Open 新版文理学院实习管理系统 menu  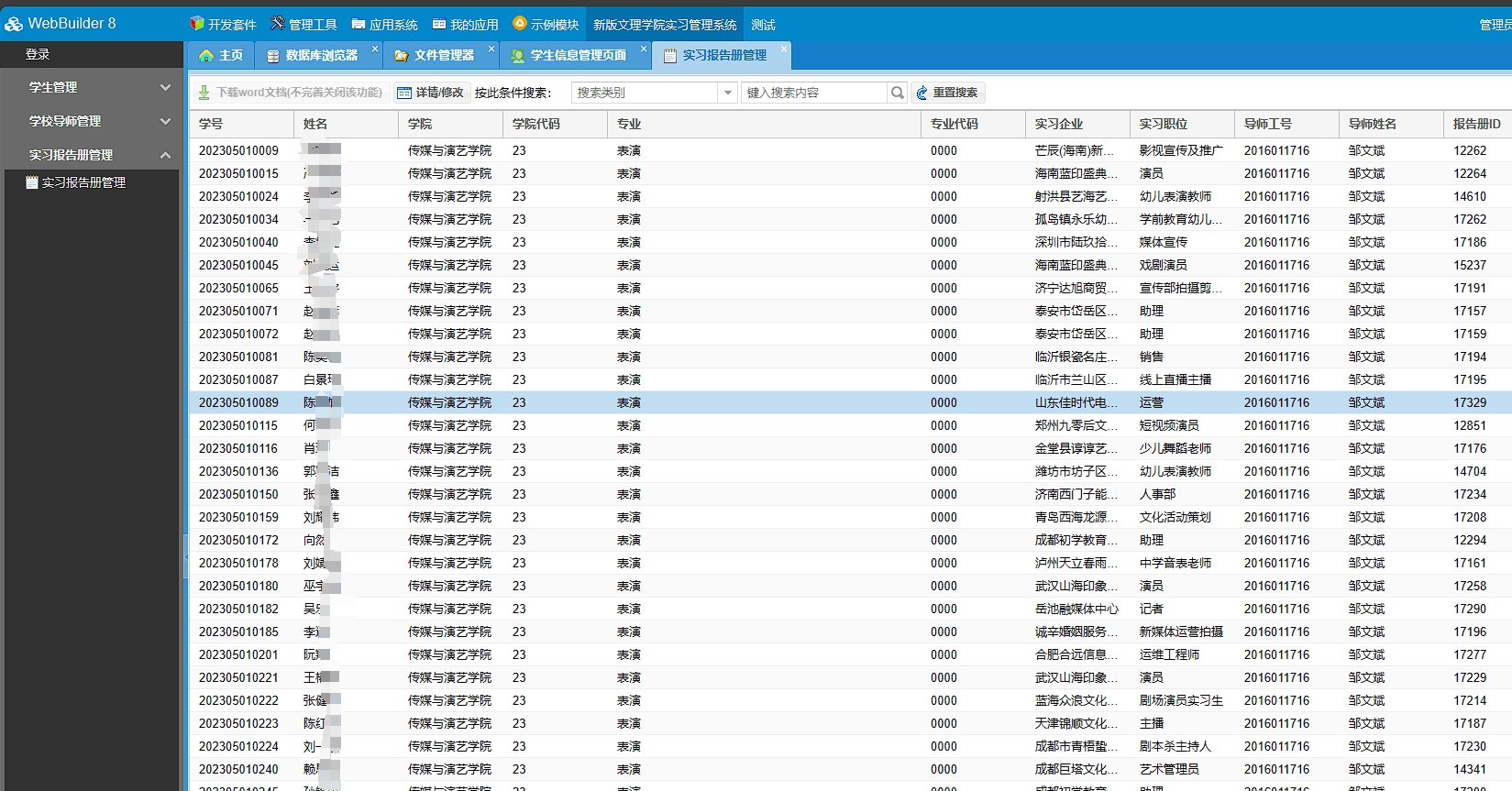[x=665, y=25]
